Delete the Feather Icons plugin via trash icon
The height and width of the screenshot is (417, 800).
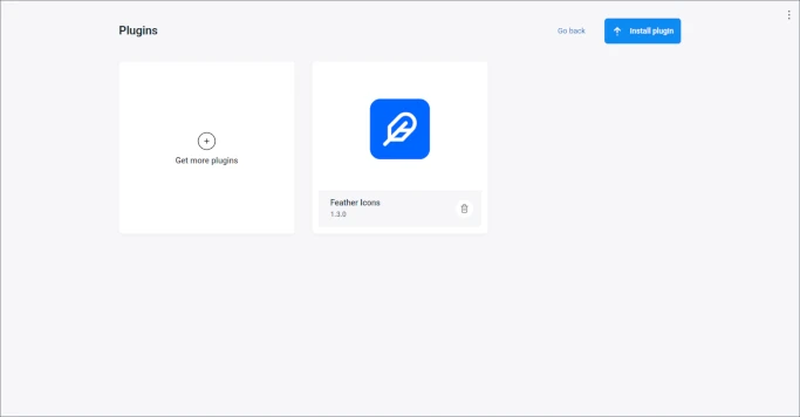[464, 209]
